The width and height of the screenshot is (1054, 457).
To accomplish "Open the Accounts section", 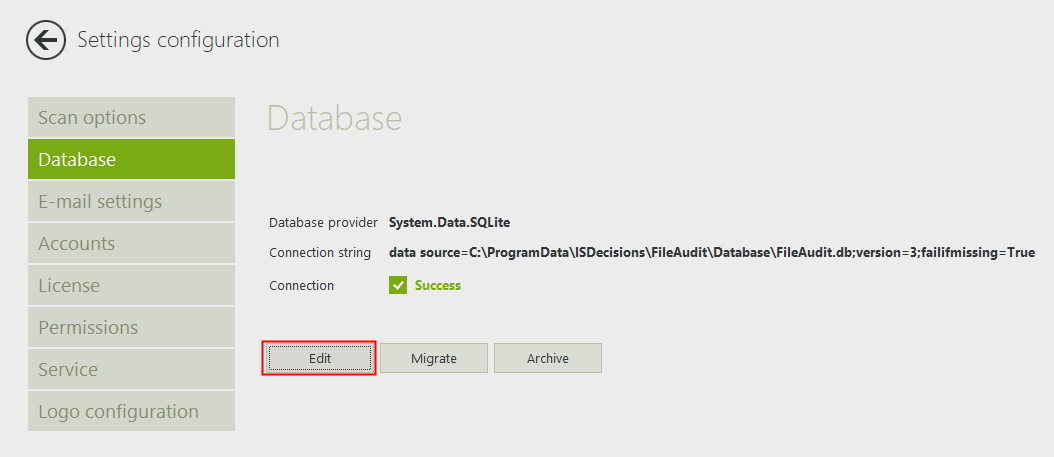I will pyautogui.click(x=131, y=244).
